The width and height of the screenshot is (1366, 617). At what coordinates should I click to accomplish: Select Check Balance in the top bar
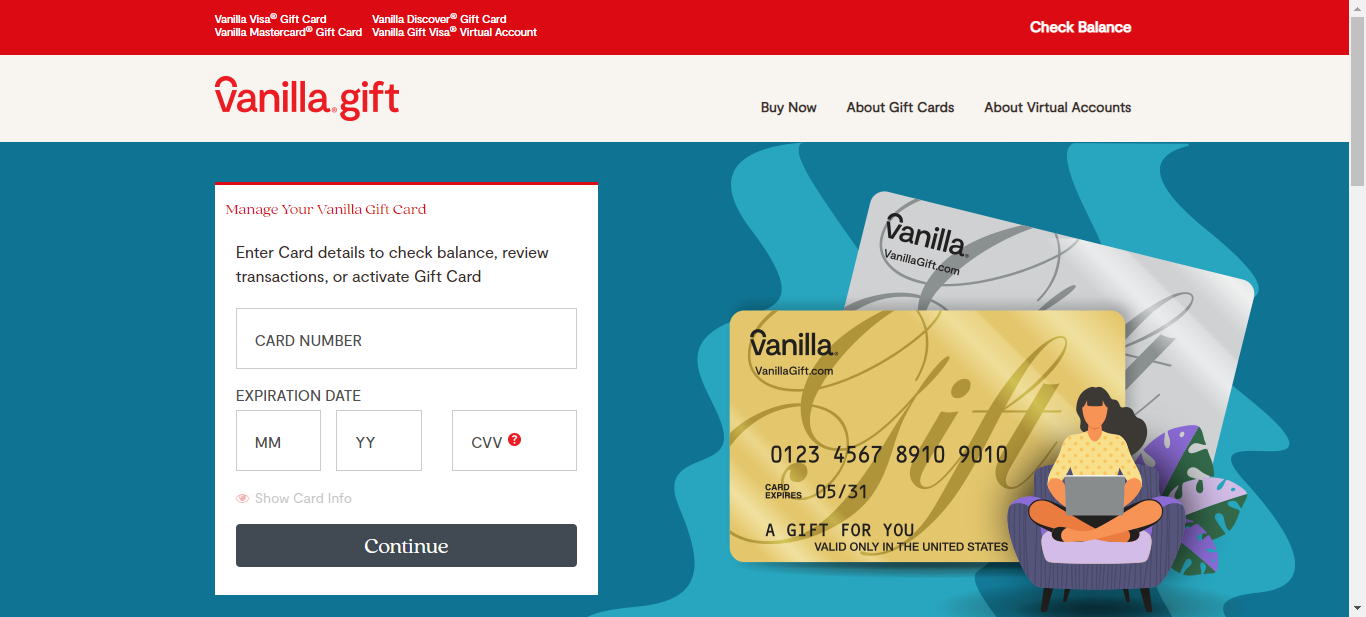point(1080,27)
